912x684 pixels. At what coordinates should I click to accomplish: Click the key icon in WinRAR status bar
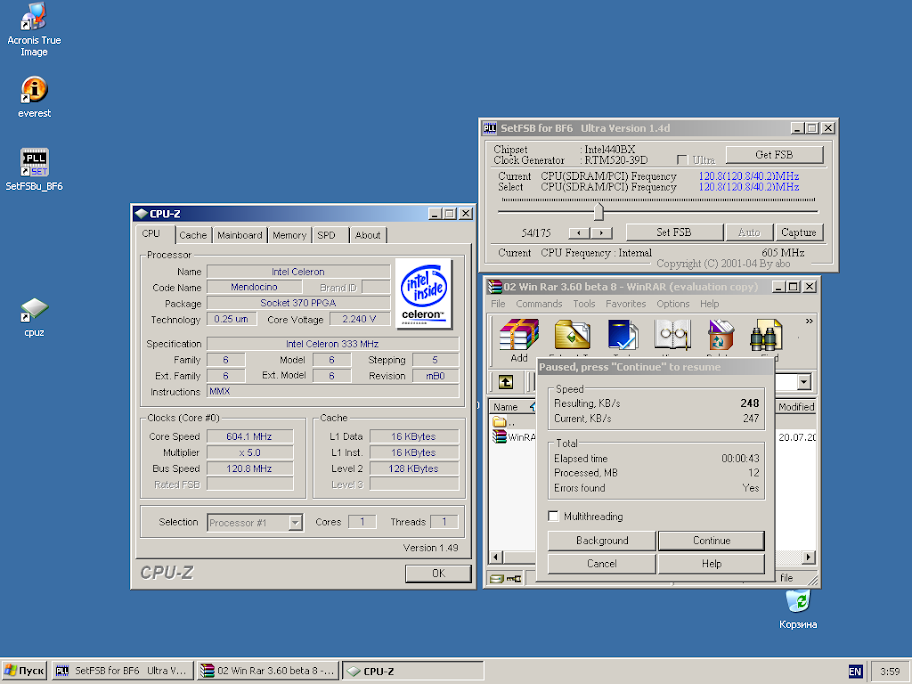point(514,578)
